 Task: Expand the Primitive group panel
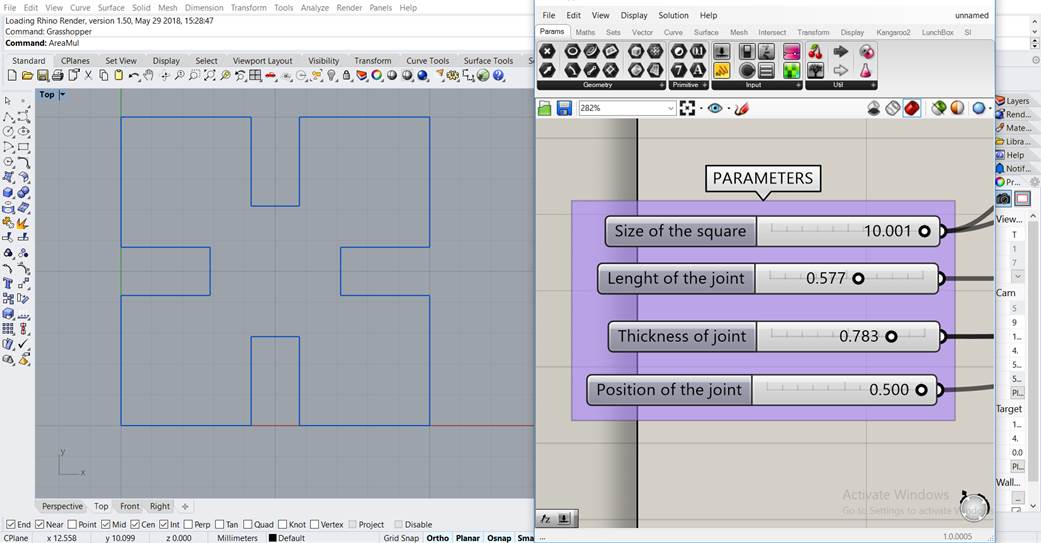coord(704,86)
